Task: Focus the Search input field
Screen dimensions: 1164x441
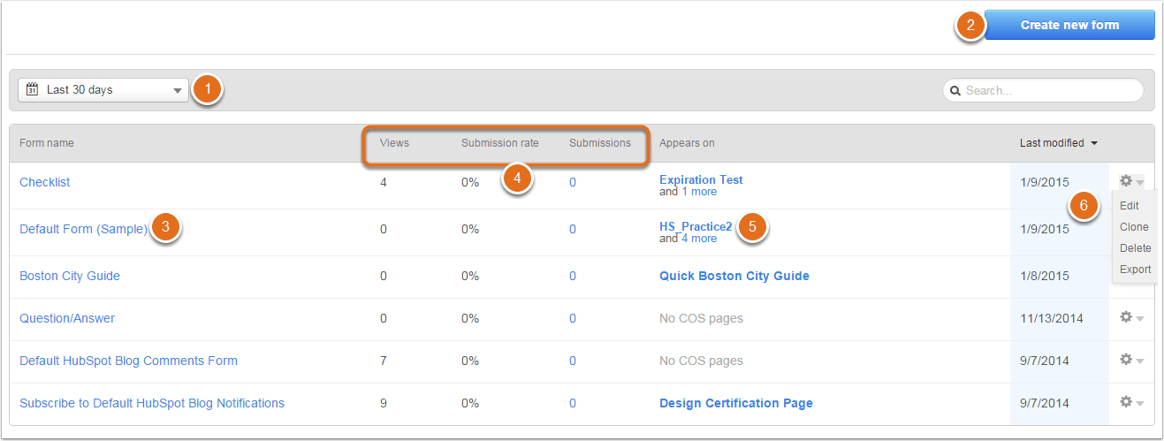Action: (1043, 91)
